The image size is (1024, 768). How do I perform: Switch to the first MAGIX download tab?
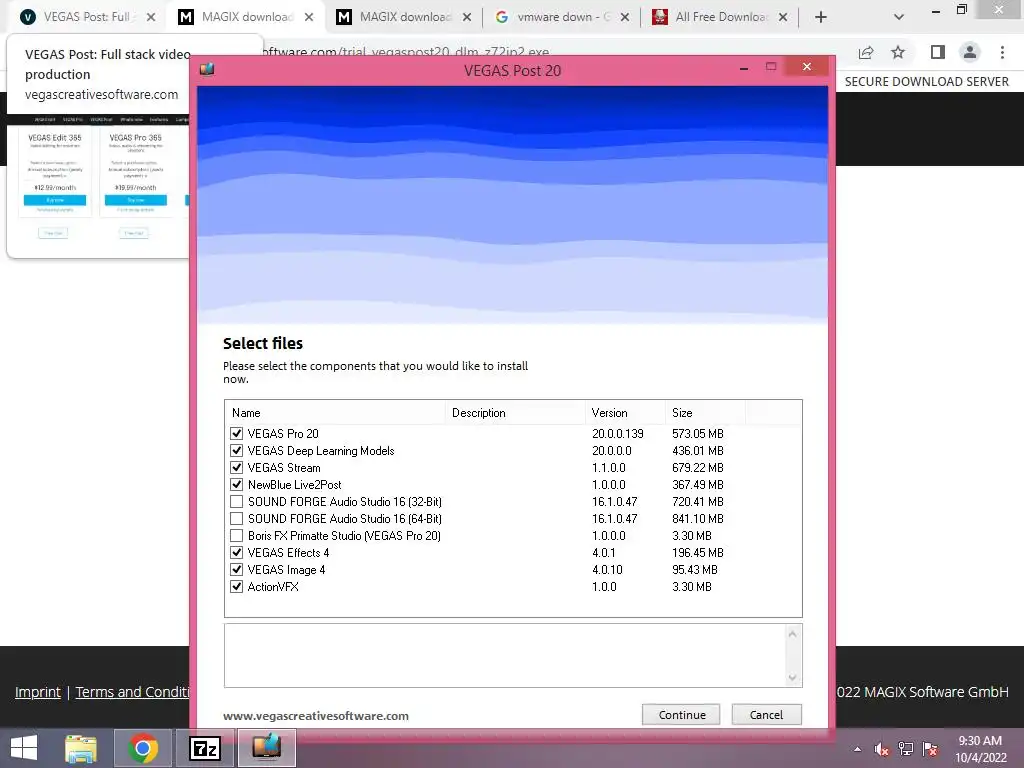point(247,17)
